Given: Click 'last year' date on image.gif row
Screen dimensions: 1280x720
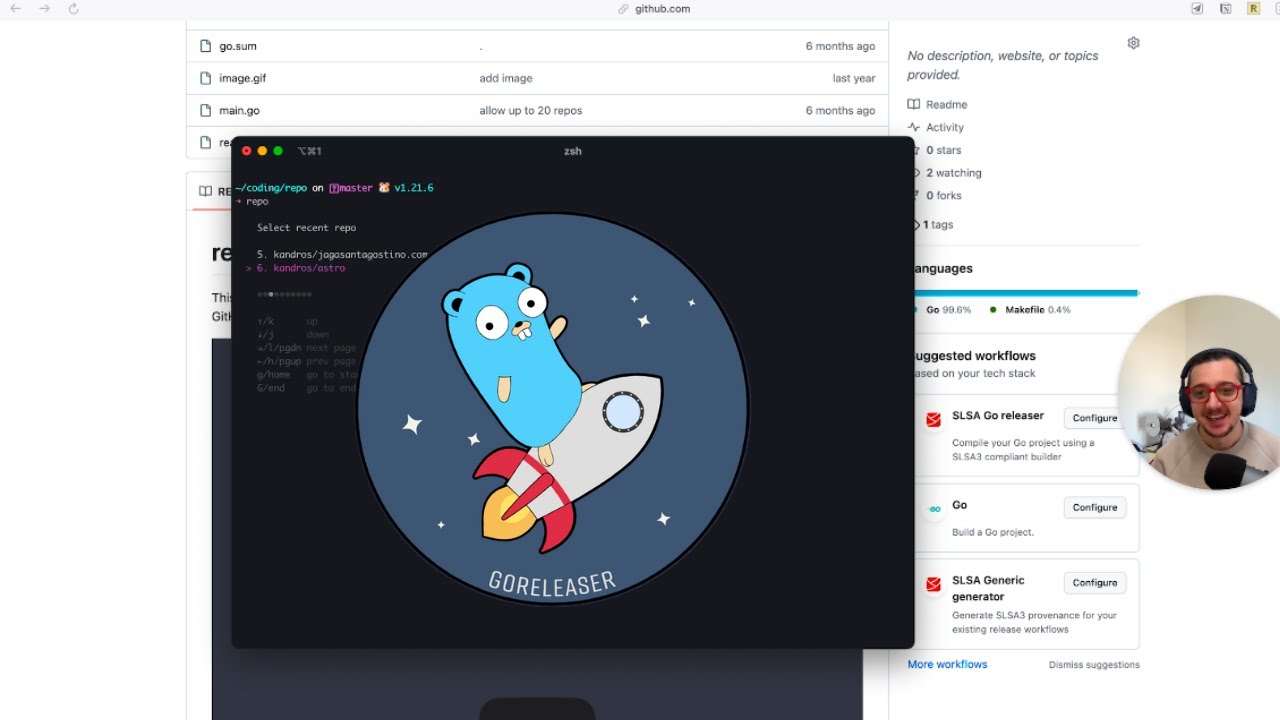Looking at the screenshot, I should click(854, 78).
